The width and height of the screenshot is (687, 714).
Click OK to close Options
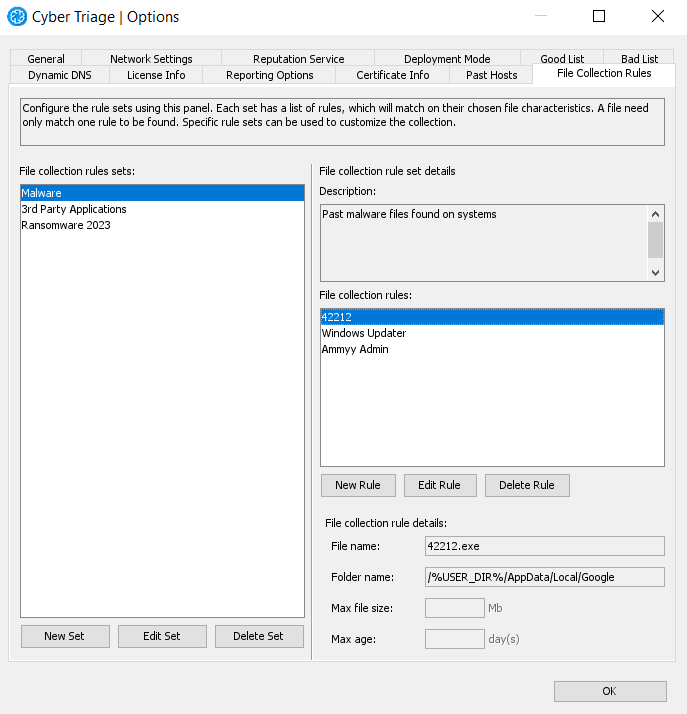[610, 691]
